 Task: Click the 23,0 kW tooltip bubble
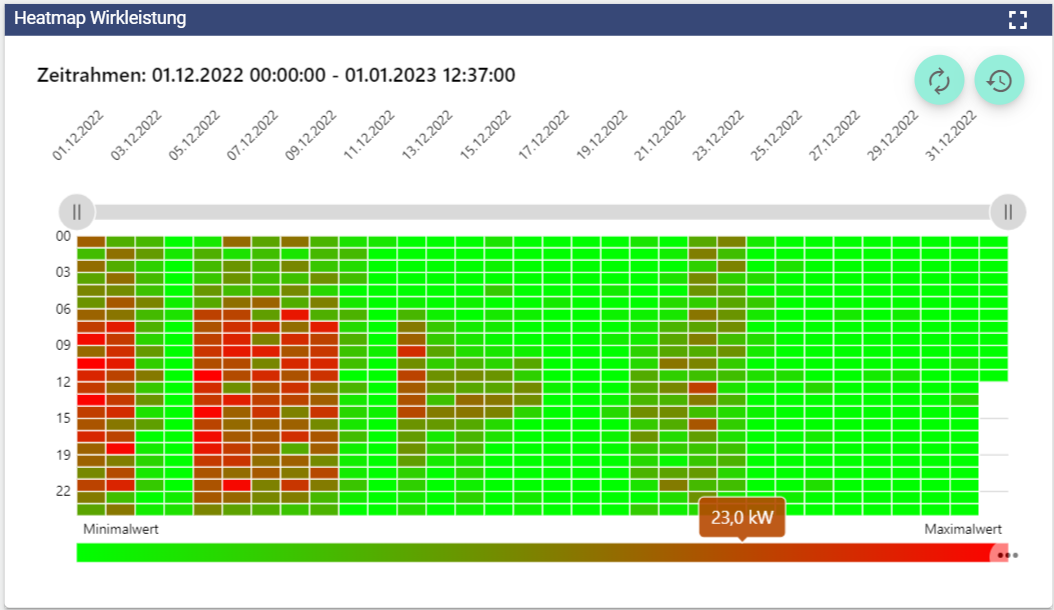tap(741, 519)
